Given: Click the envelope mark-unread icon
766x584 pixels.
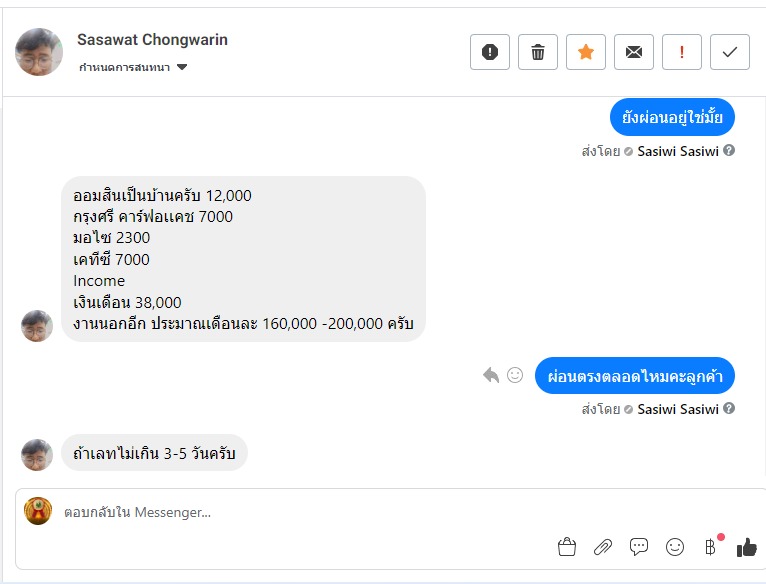Looking at the screenshot, I should click(x=634, y=52).
